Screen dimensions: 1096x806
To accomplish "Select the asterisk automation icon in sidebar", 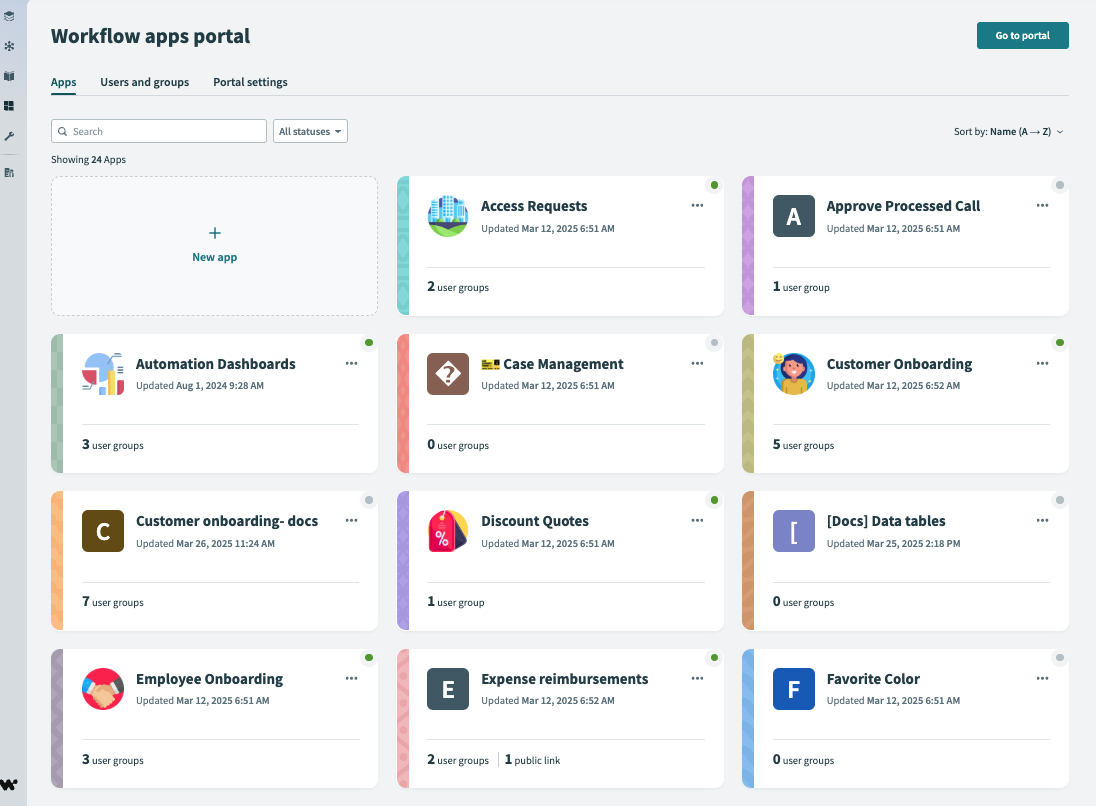I will tap(10, 45).
